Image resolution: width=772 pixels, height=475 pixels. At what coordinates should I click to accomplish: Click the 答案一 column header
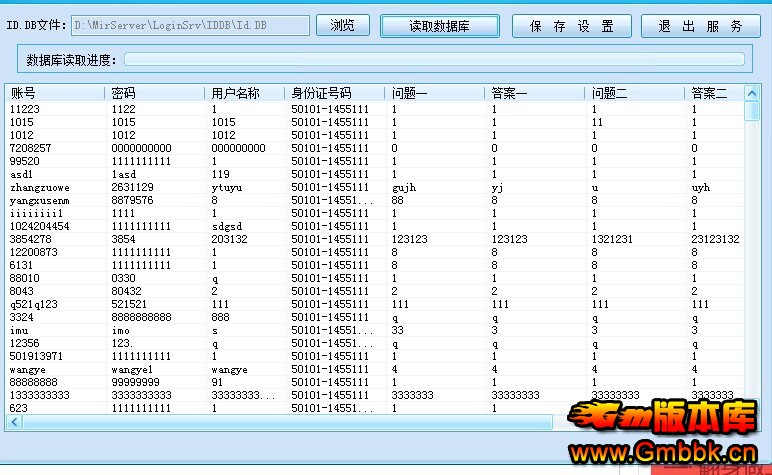pos(535,93)
